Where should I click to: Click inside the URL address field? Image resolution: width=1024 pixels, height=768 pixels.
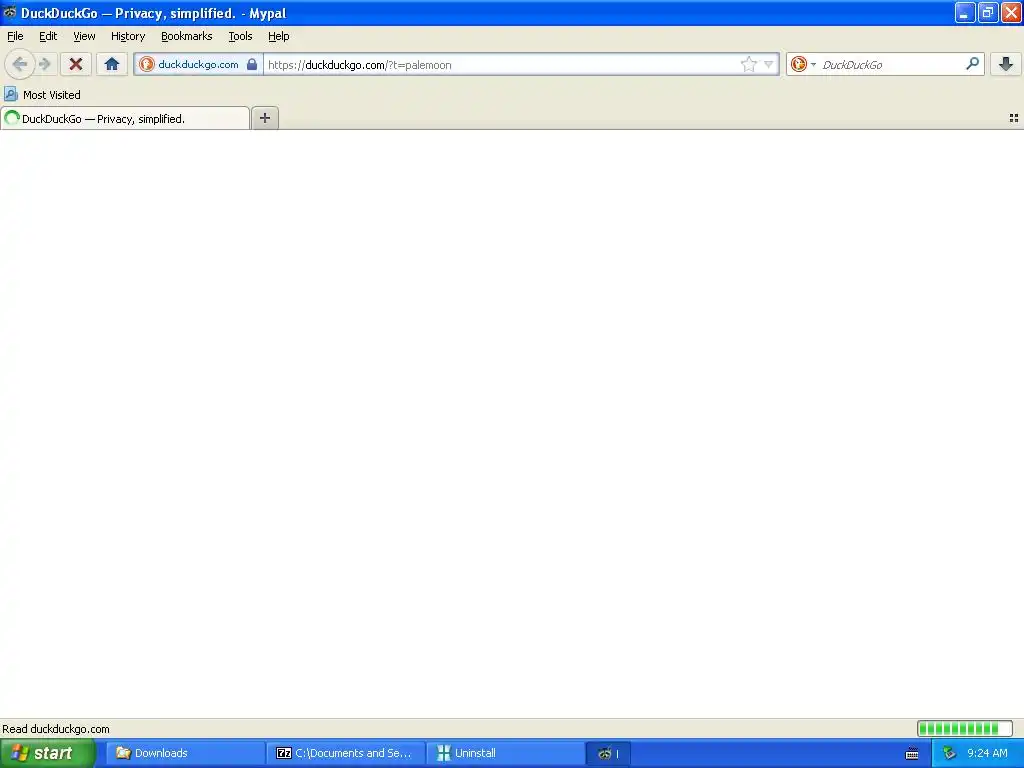point(502,64)
